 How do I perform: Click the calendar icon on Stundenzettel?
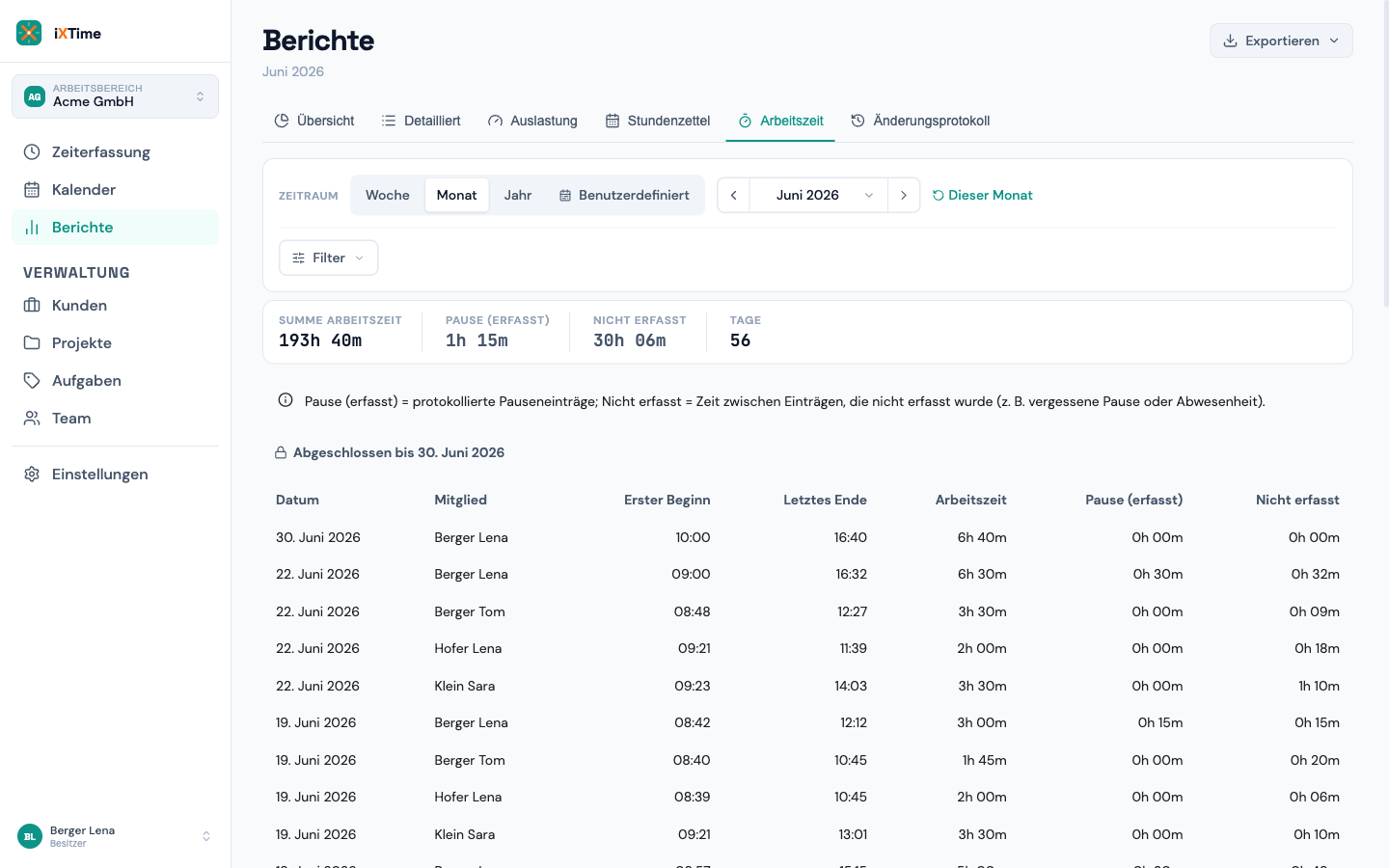pyautogui.click(x=613, y=121)
